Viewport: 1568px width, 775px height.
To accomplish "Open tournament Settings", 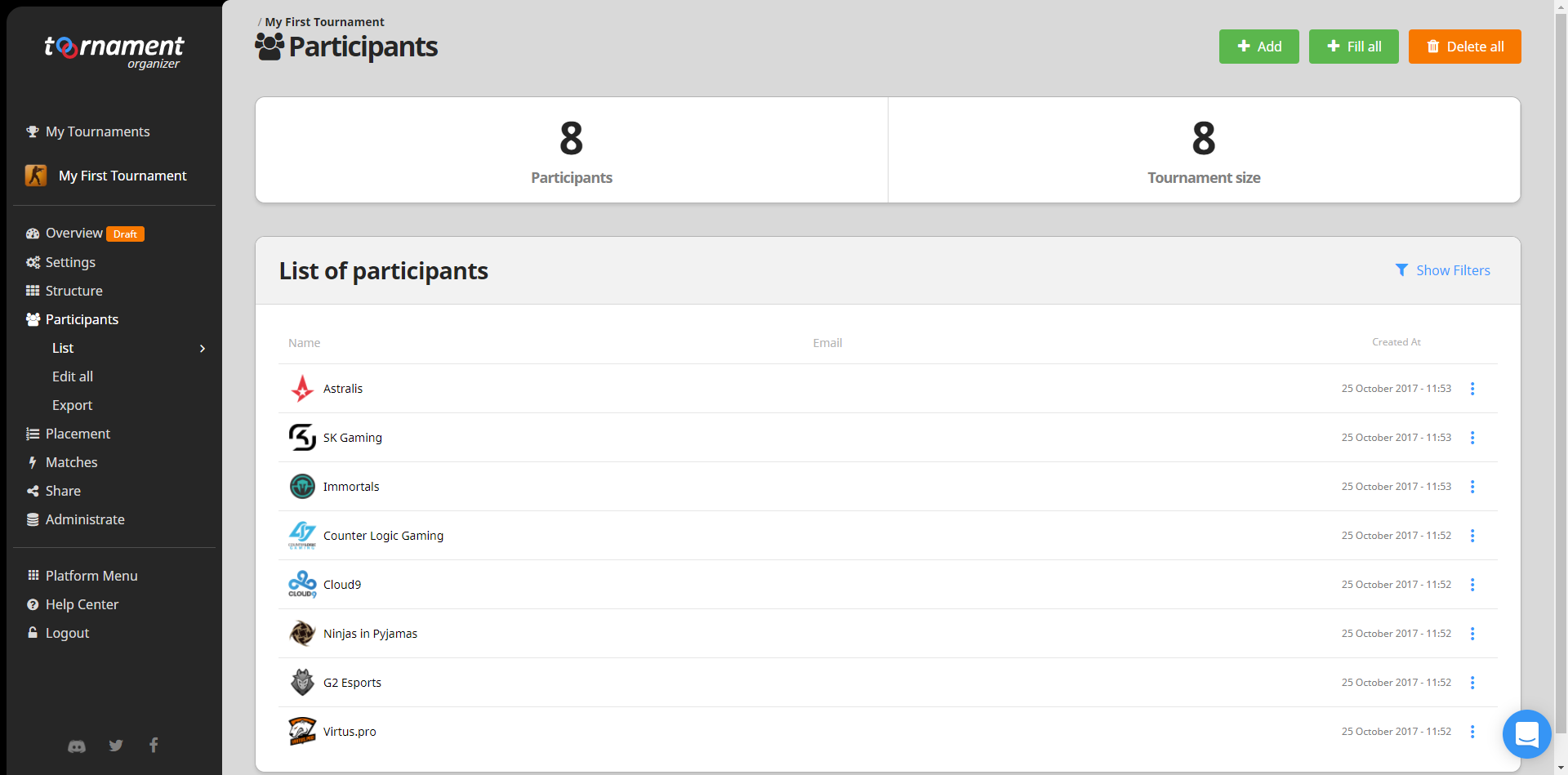I will coord(70,262).
